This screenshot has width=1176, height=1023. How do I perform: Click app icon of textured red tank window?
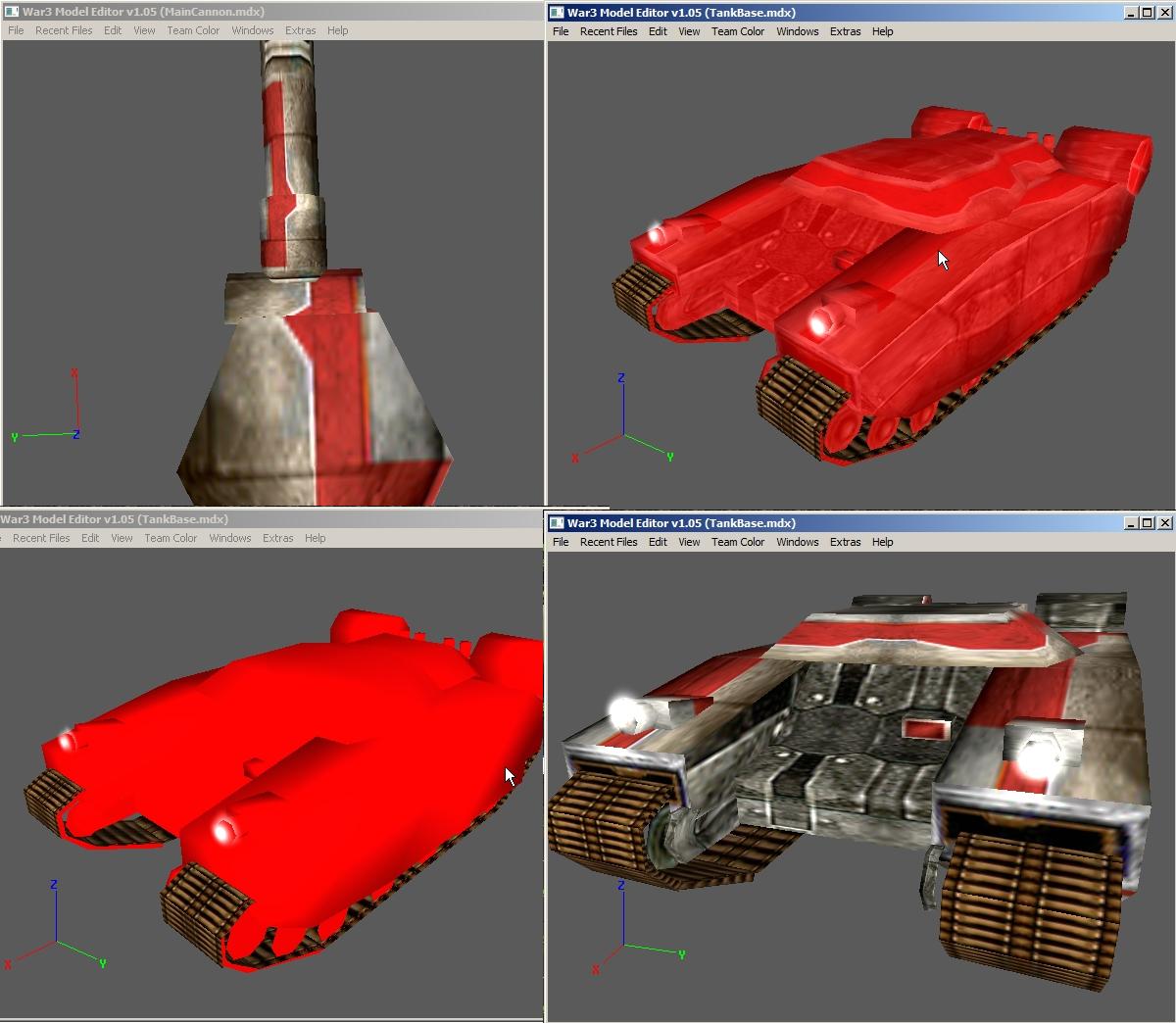557,13
